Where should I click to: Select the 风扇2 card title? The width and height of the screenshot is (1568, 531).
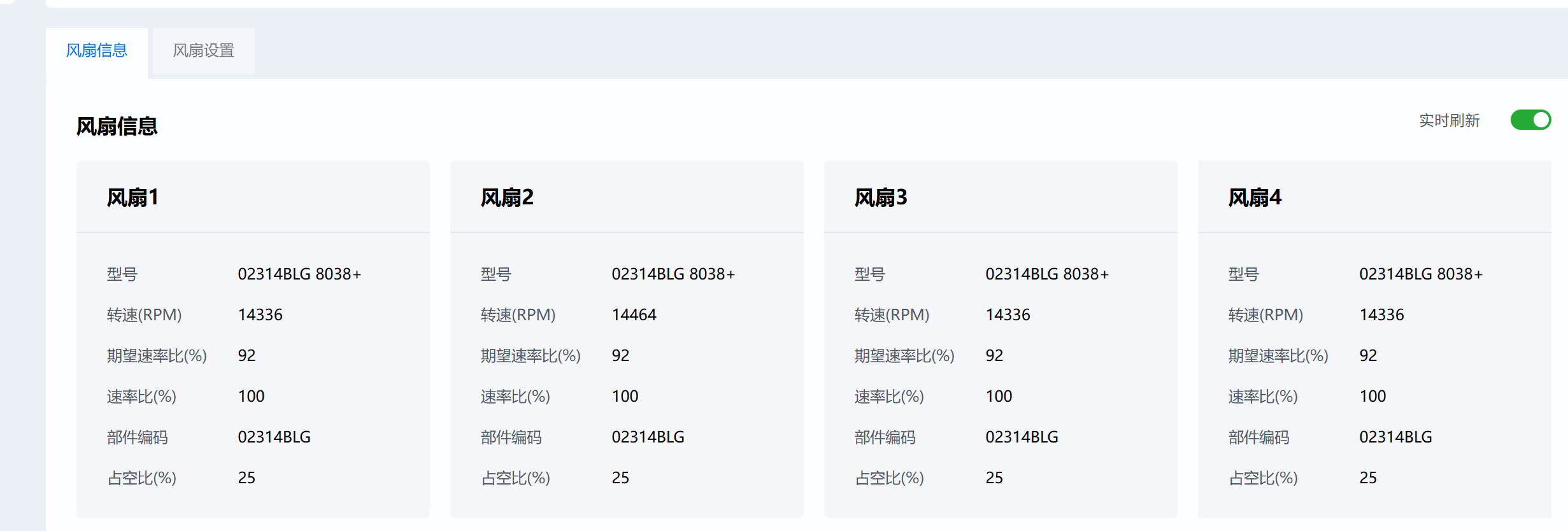pyautogui.click(x=507, y=197)
